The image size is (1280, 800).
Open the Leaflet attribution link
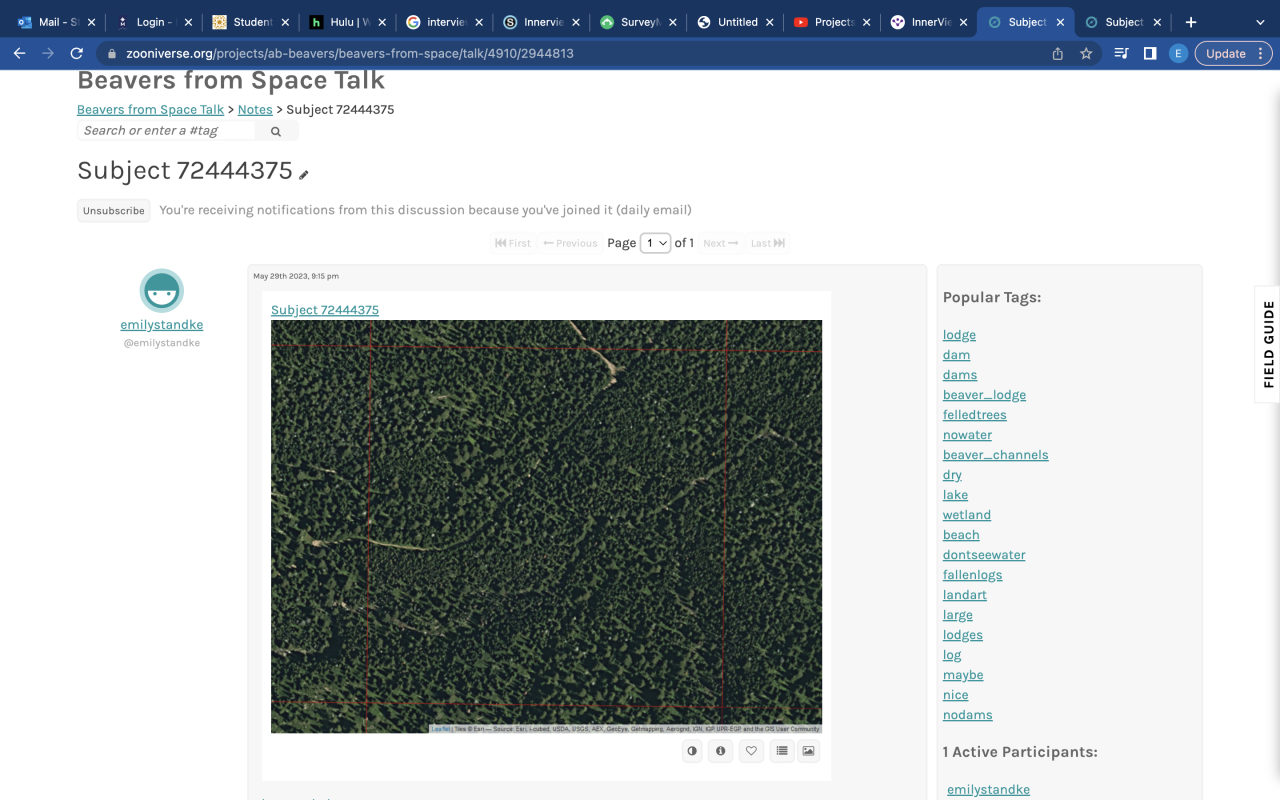point(441,729)
